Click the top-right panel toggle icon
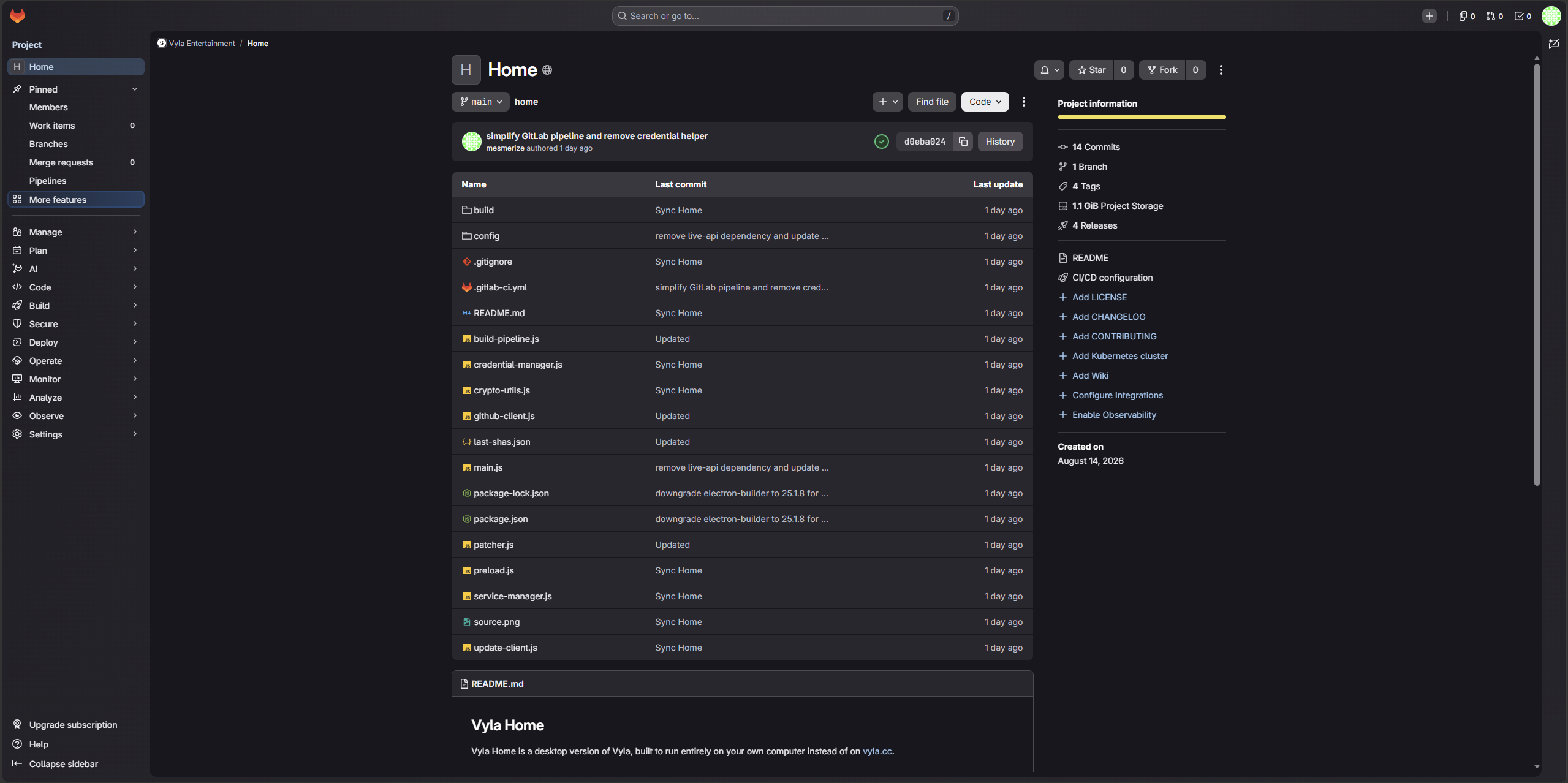Screen dimensions: 1568x783 point(1554,44)
